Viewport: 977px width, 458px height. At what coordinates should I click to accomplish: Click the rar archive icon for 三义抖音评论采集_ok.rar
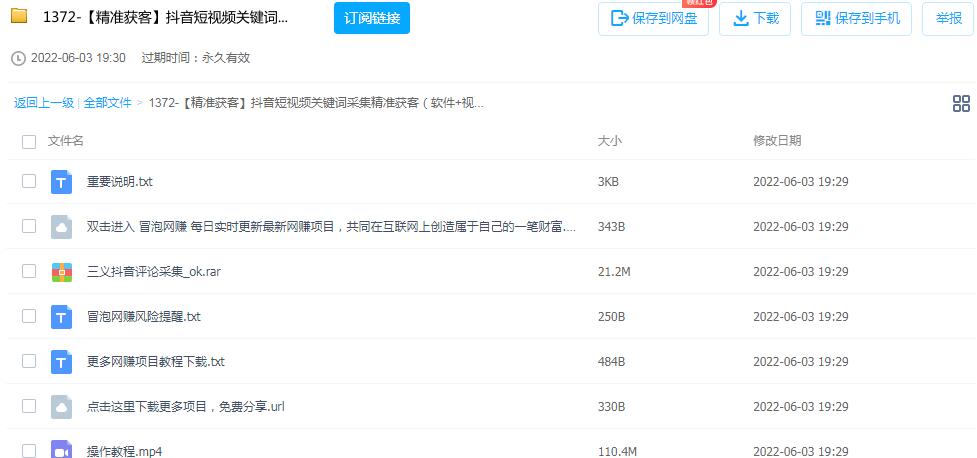(x=61, y=272)
